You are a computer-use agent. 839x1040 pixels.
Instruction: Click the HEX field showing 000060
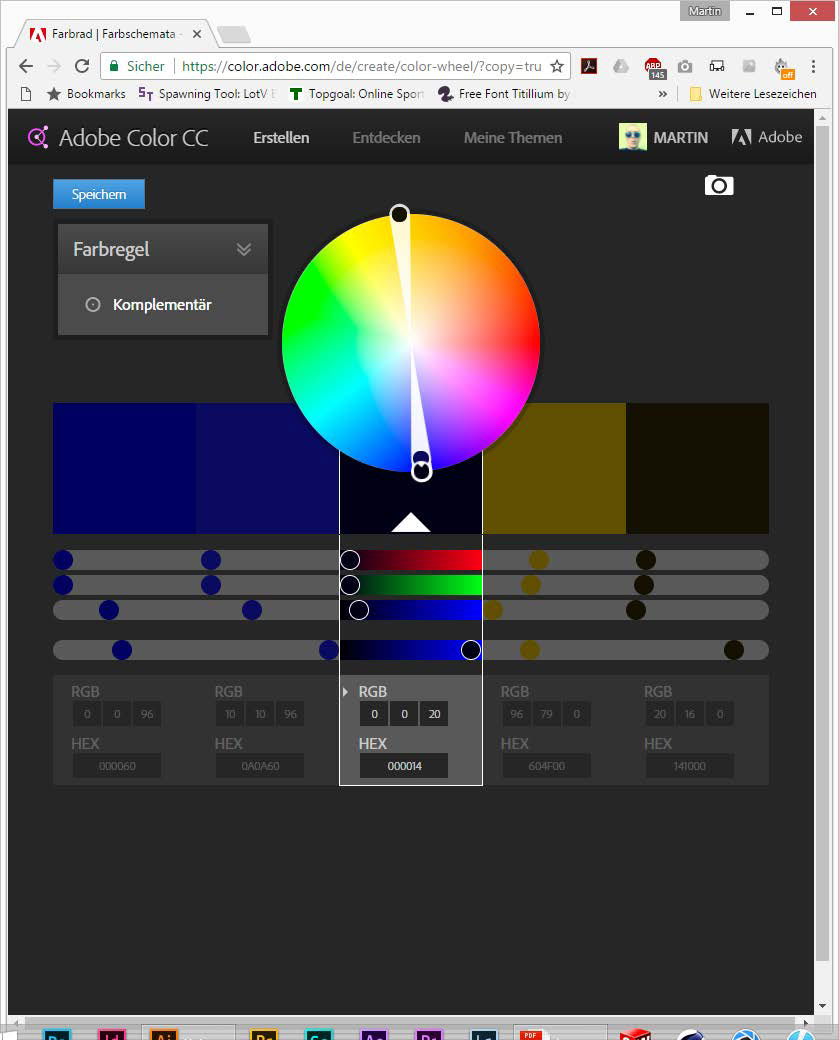(x=117, y=765)
